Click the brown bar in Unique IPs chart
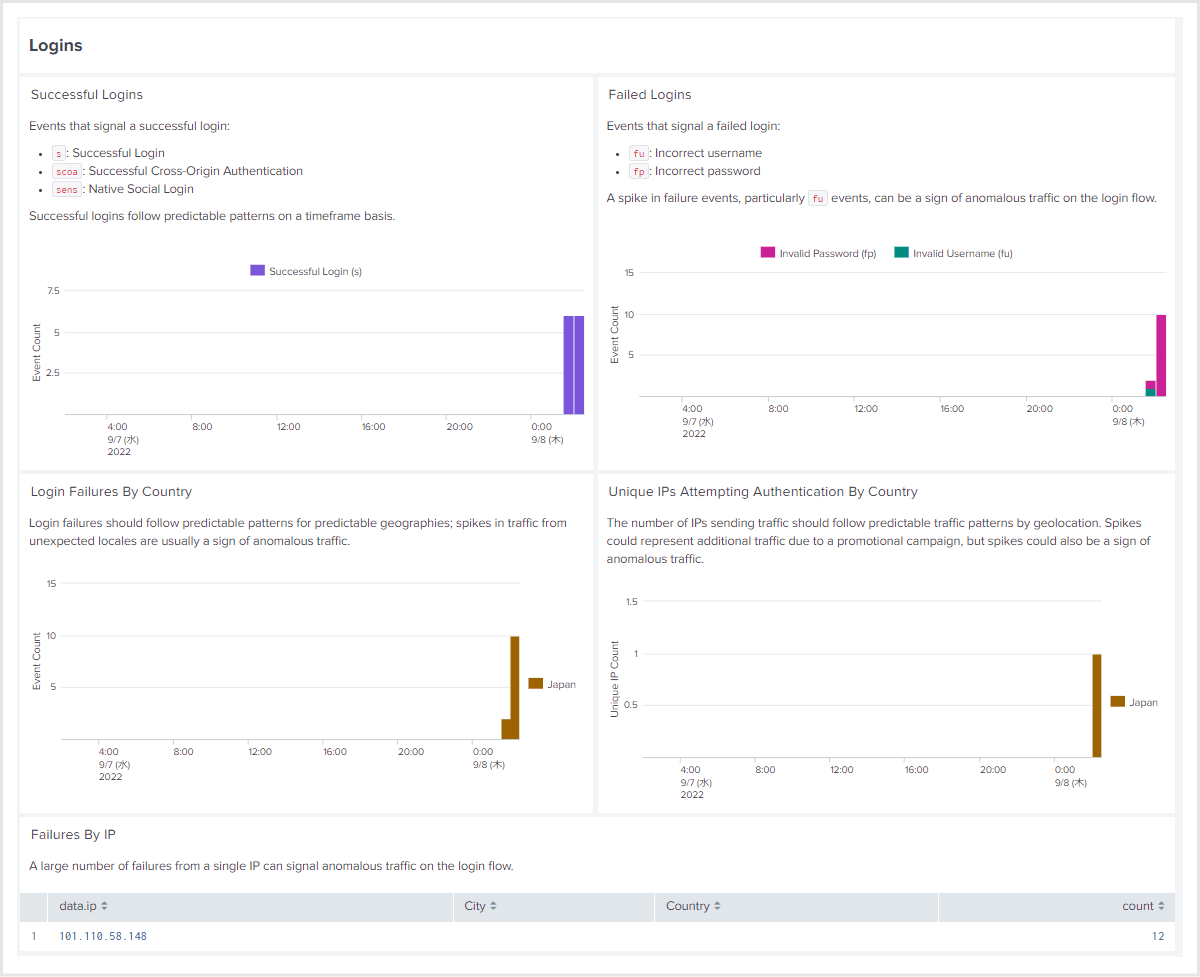The image size is (1200, 977). [1096, 706]
